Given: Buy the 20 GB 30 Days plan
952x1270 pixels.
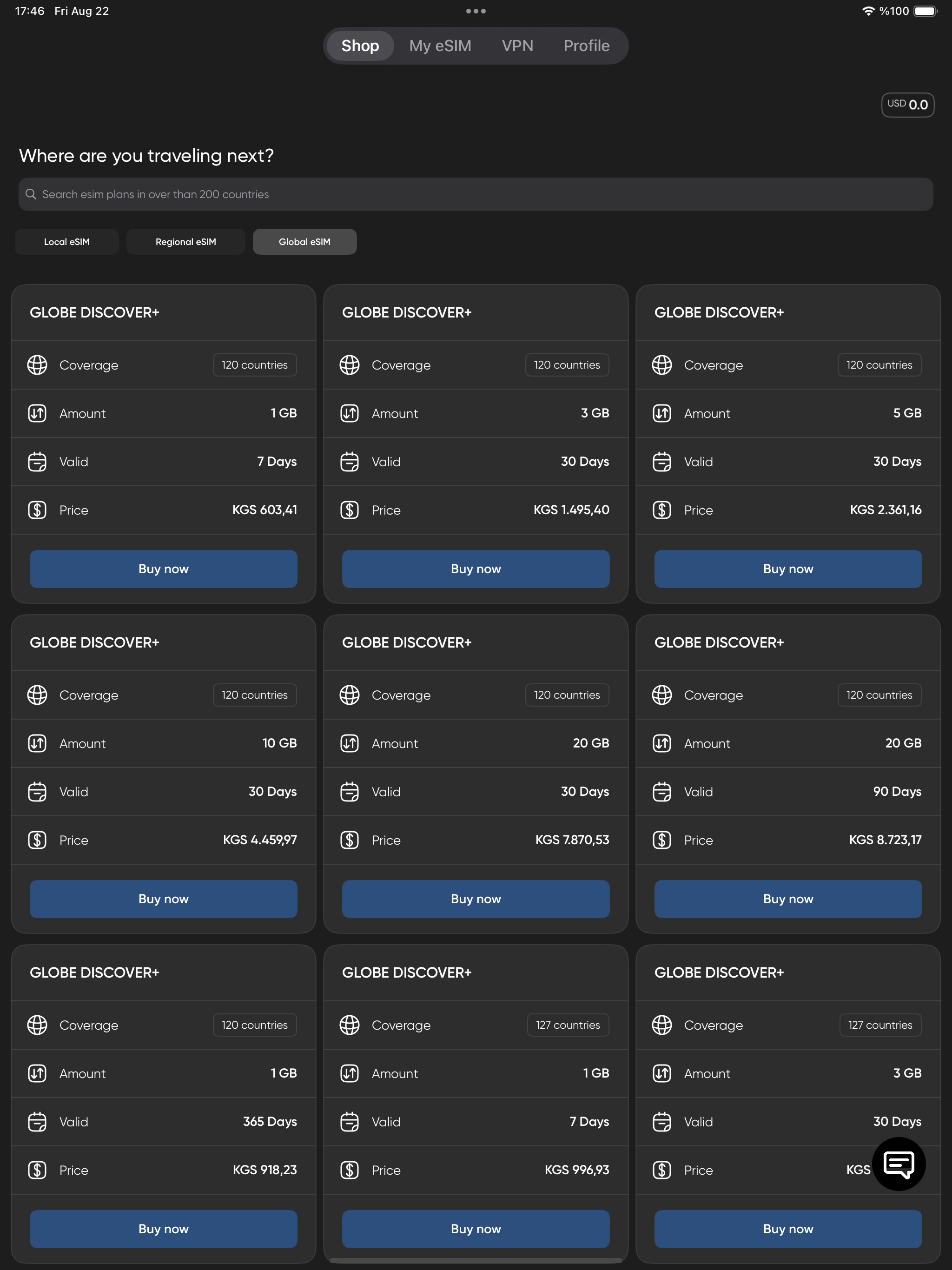Looking at the screenshot, I should (476, 899).
